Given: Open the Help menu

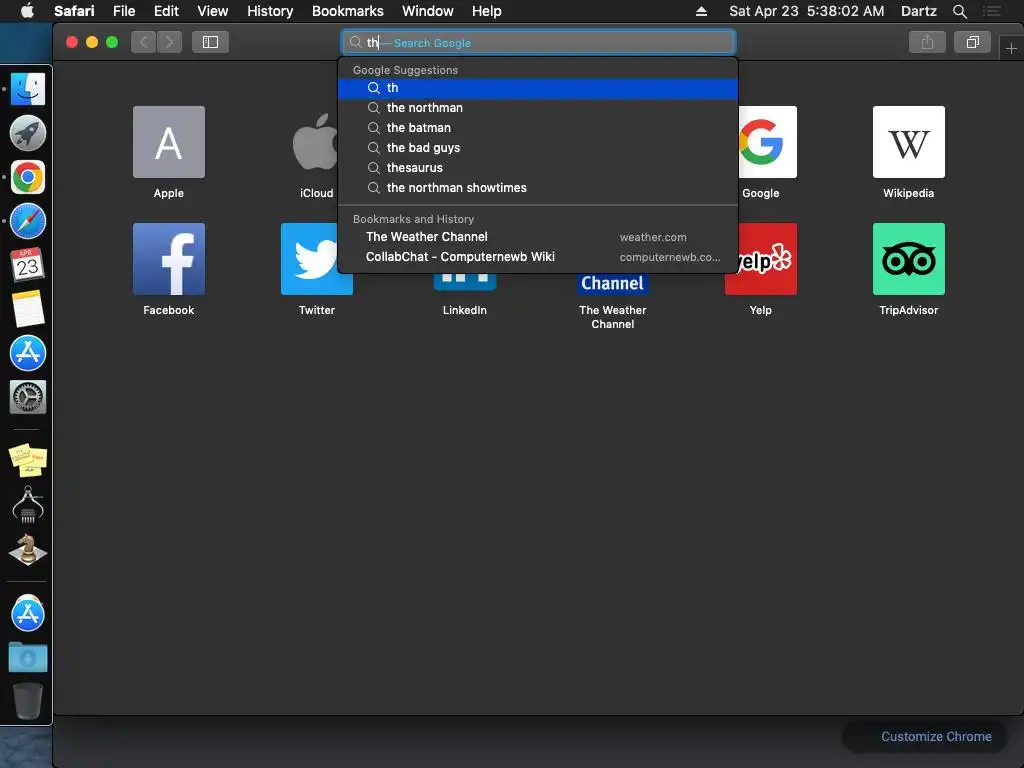Looking at the screenshot, I should coord(487,11).
